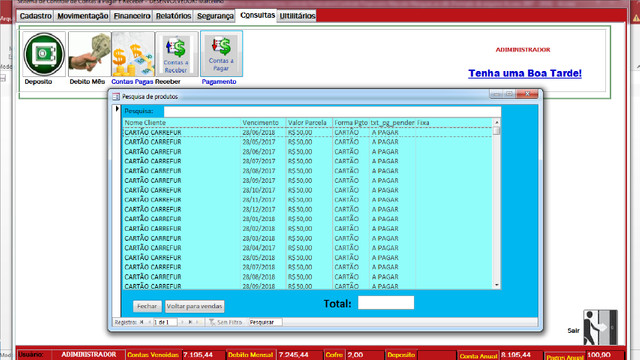Switch to the Financeiro tab
This screenshot has height=360, width=640.
(x=132, y=16)
